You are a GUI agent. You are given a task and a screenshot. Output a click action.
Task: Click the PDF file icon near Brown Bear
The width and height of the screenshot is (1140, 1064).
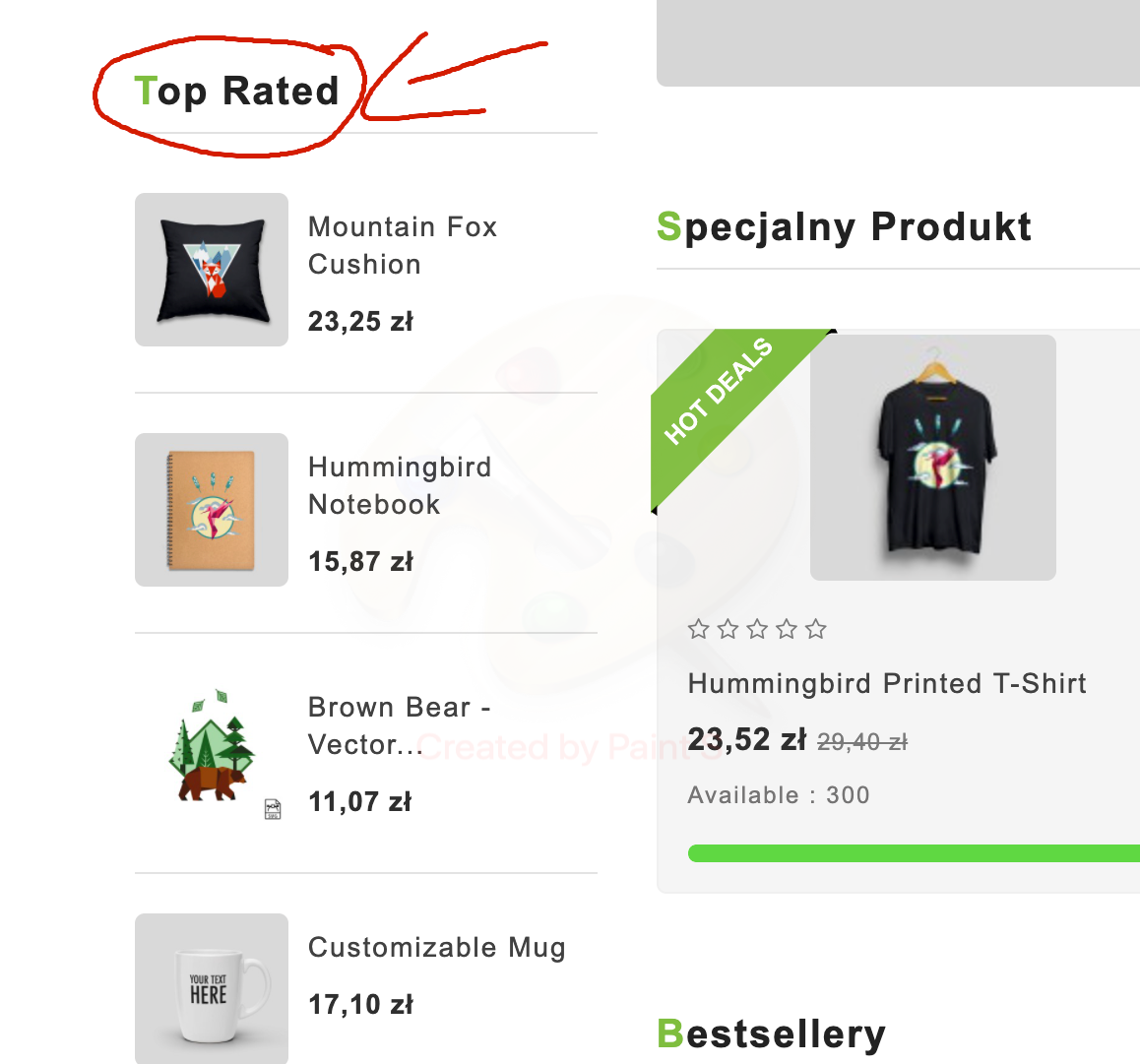point(273,809)
